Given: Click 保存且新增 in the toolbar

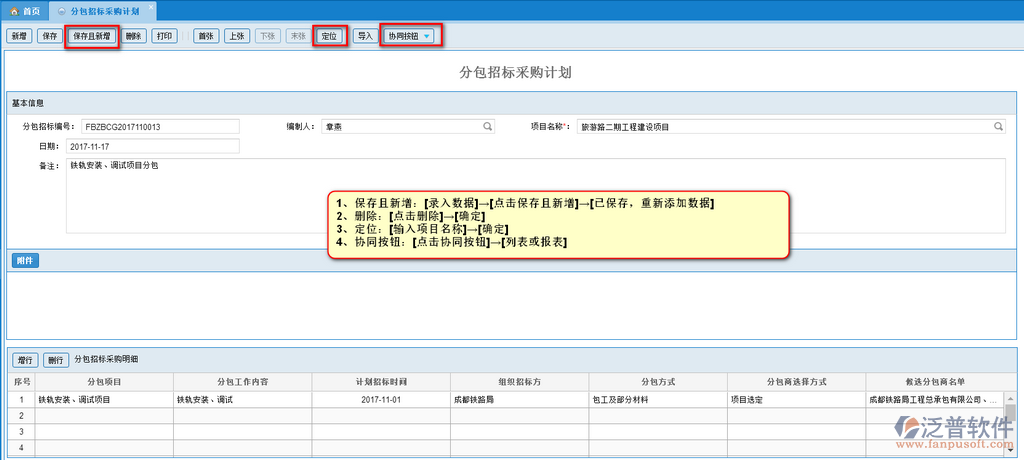Looking at the screenshot, I should click(x=93, y=36).
